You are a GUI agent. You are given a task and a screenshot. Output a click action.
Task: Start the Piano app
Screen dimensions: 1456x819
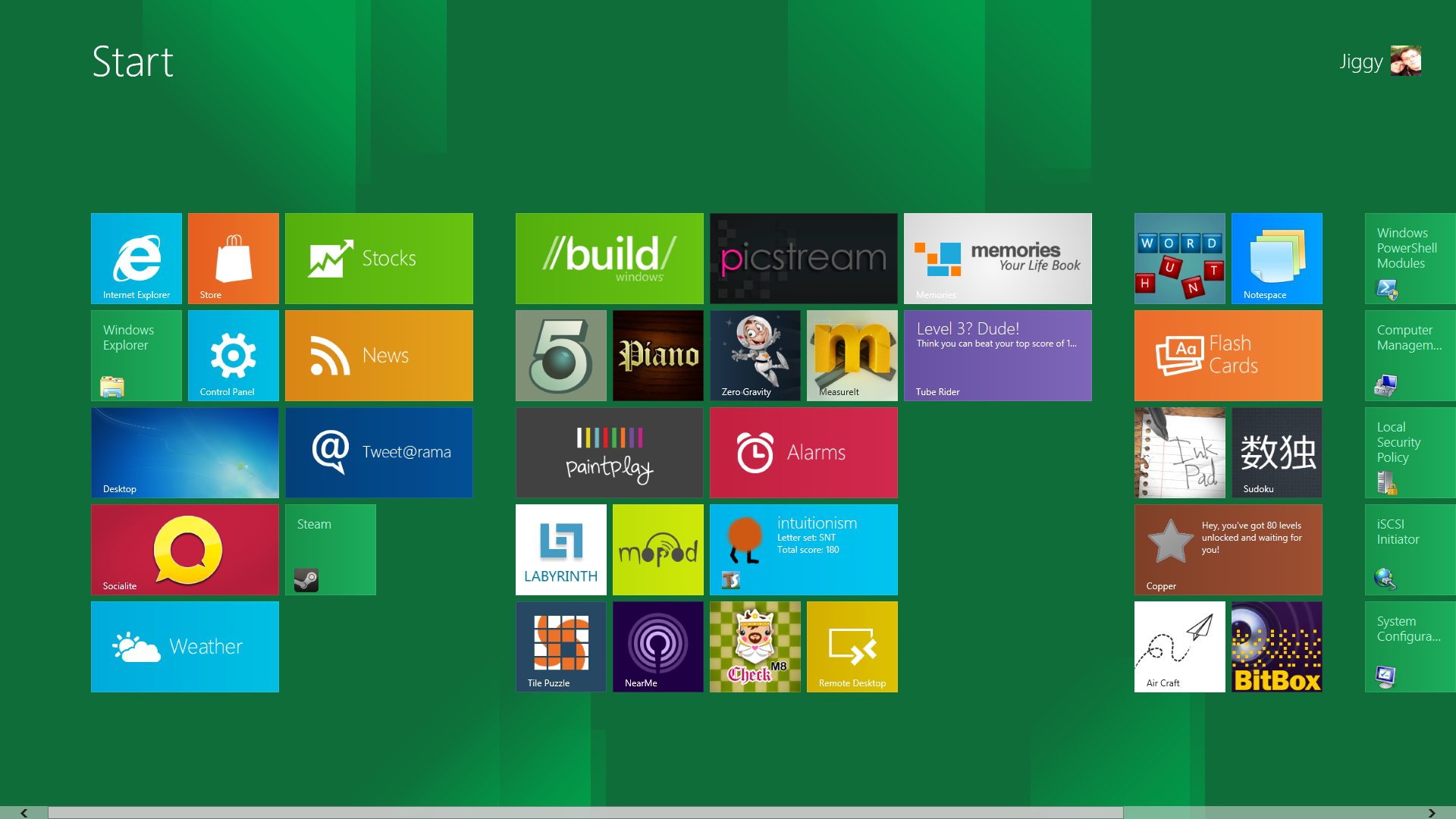(x=657, y=355)
